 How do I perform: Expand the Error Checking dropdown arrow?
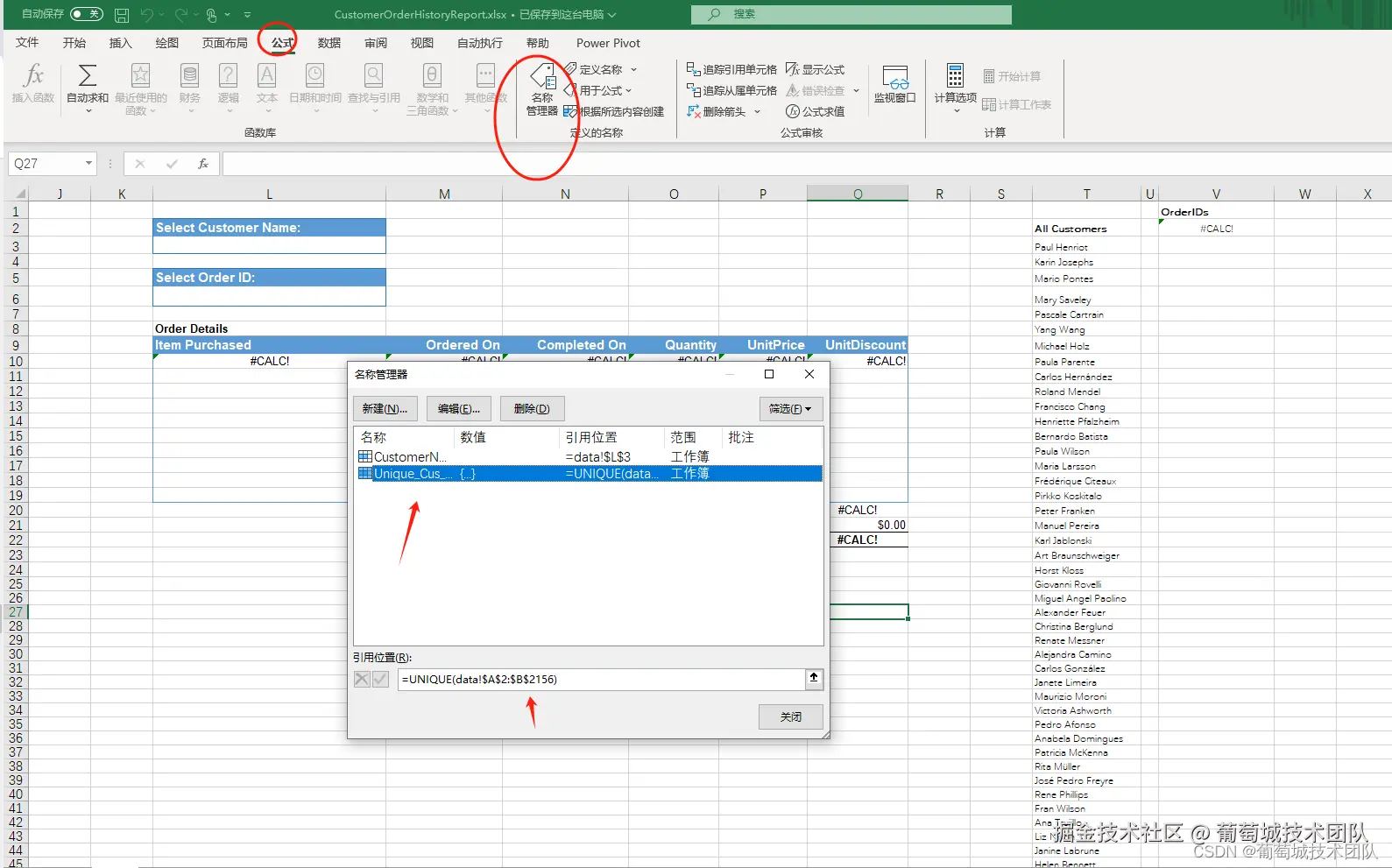(x=856, y=90)
